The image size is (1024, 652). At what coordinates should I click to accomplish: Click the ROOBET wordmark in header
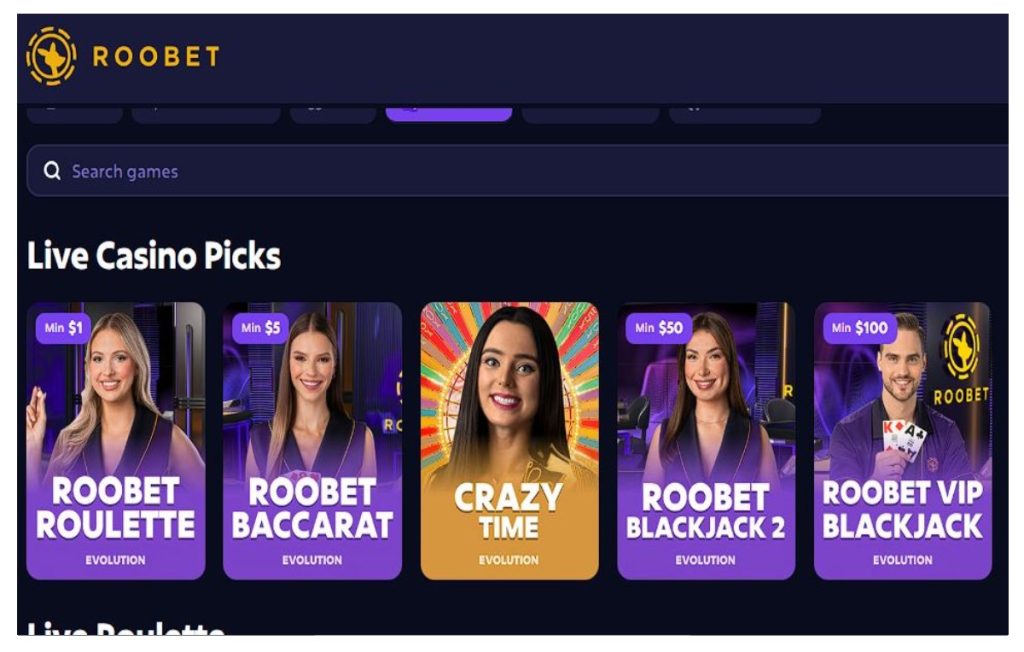coord(156,57)
